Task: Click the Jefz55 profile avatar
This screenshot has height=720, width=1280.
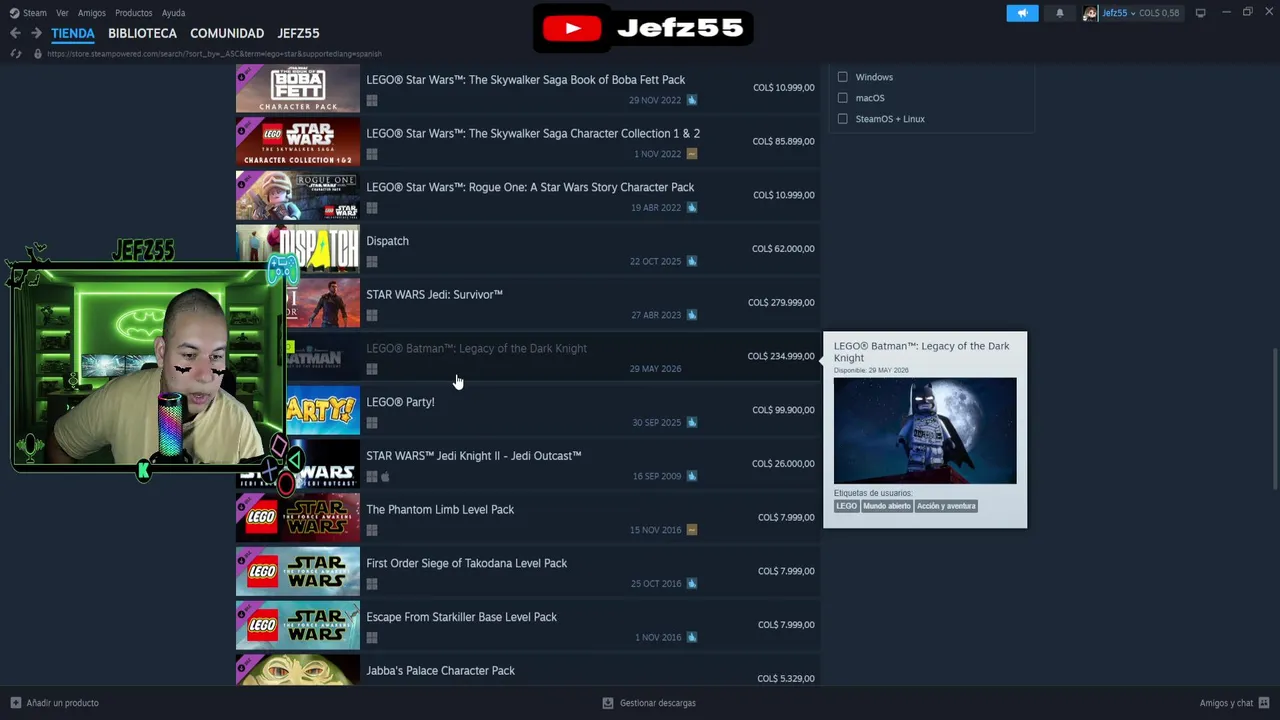Action: [1090, 13]
